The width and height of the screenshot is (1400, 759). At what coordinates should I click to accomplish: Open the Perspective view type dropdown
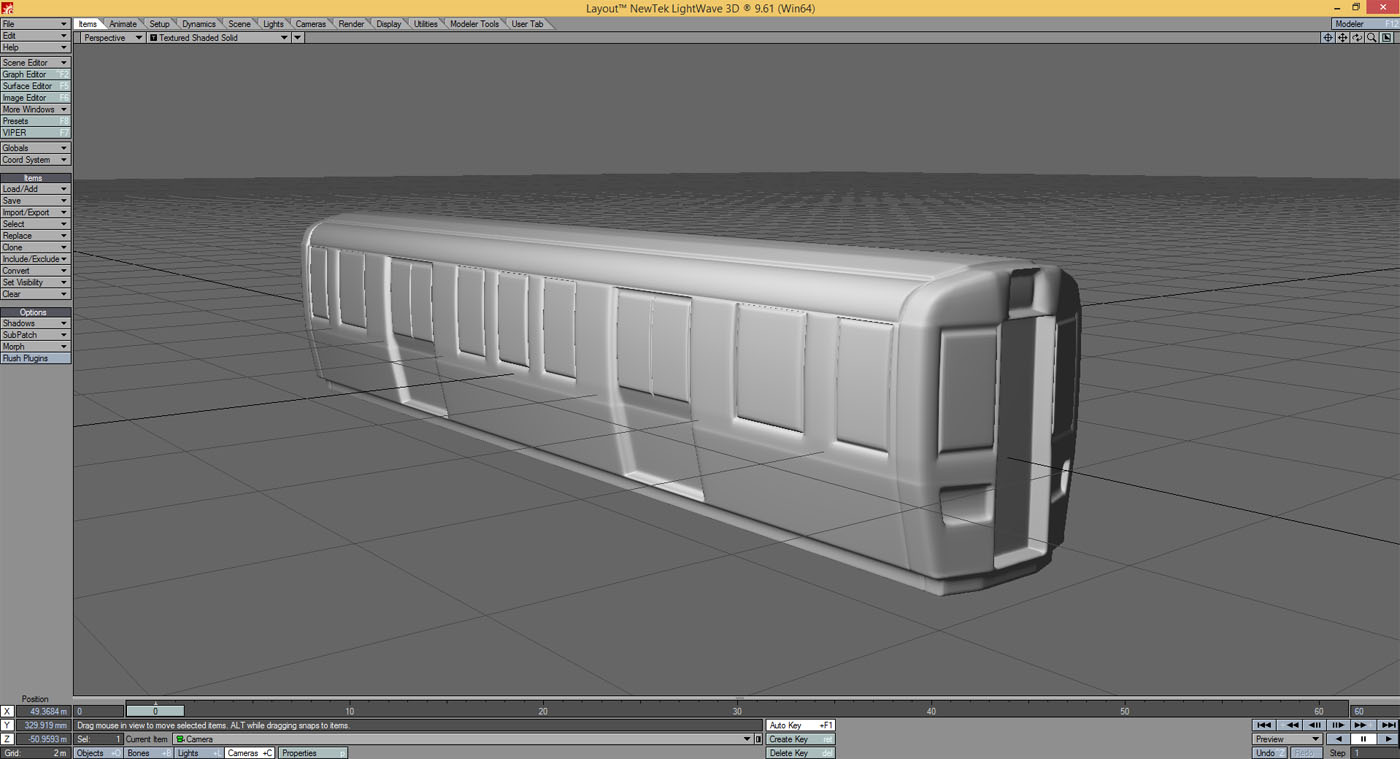[111, 38]
